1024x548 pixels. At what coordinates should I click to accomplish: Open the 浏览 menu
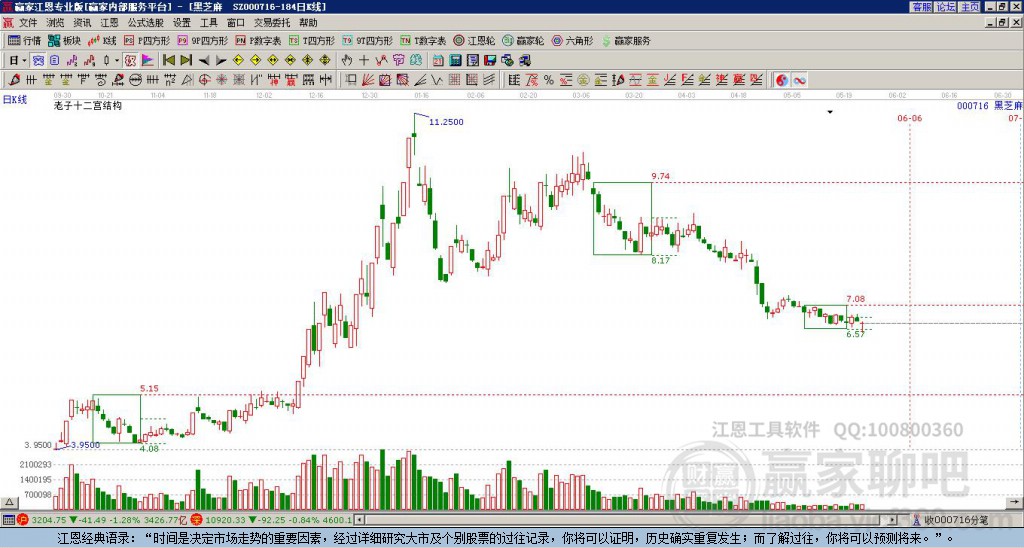(56, 23)
